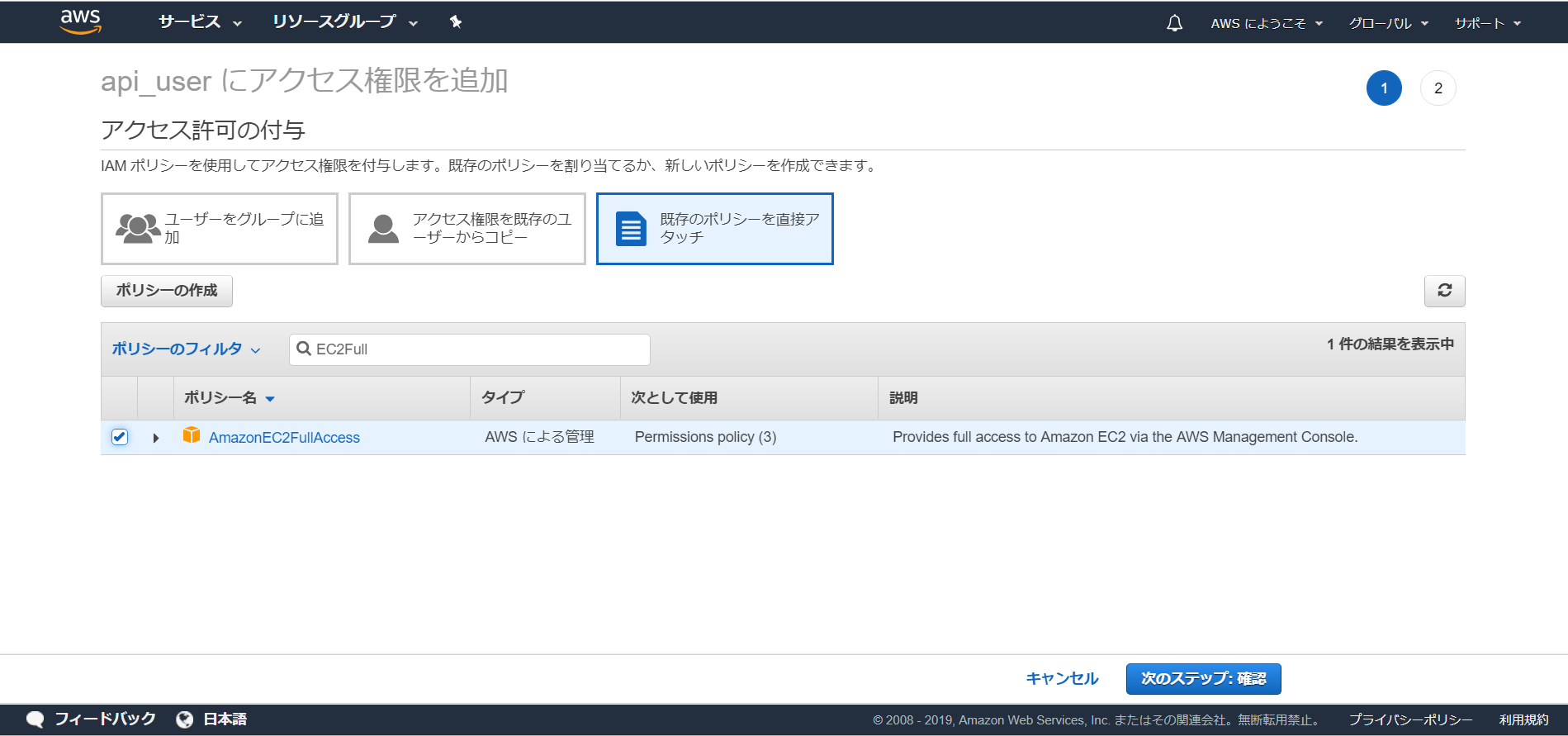Screen dimensions: 1568x736
Task: Expand the AmazonEC2FullAccess row details
Action: (156, 438)
